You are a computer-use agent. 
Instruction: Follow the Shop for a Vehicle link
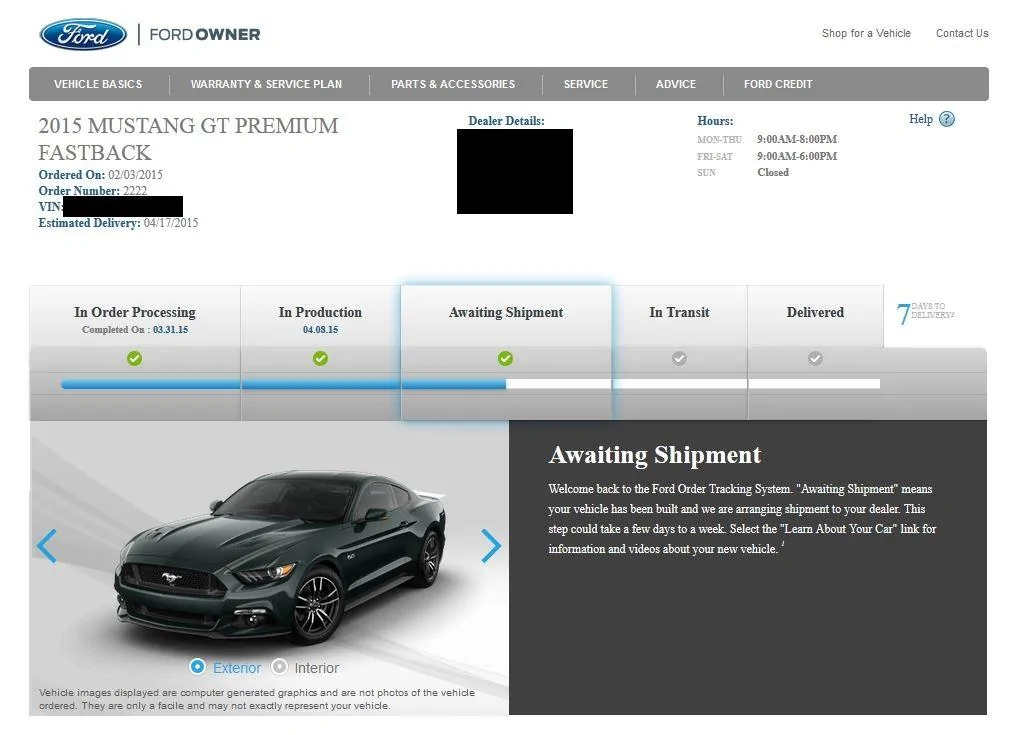pyautogui.click(x=866, y=33)
